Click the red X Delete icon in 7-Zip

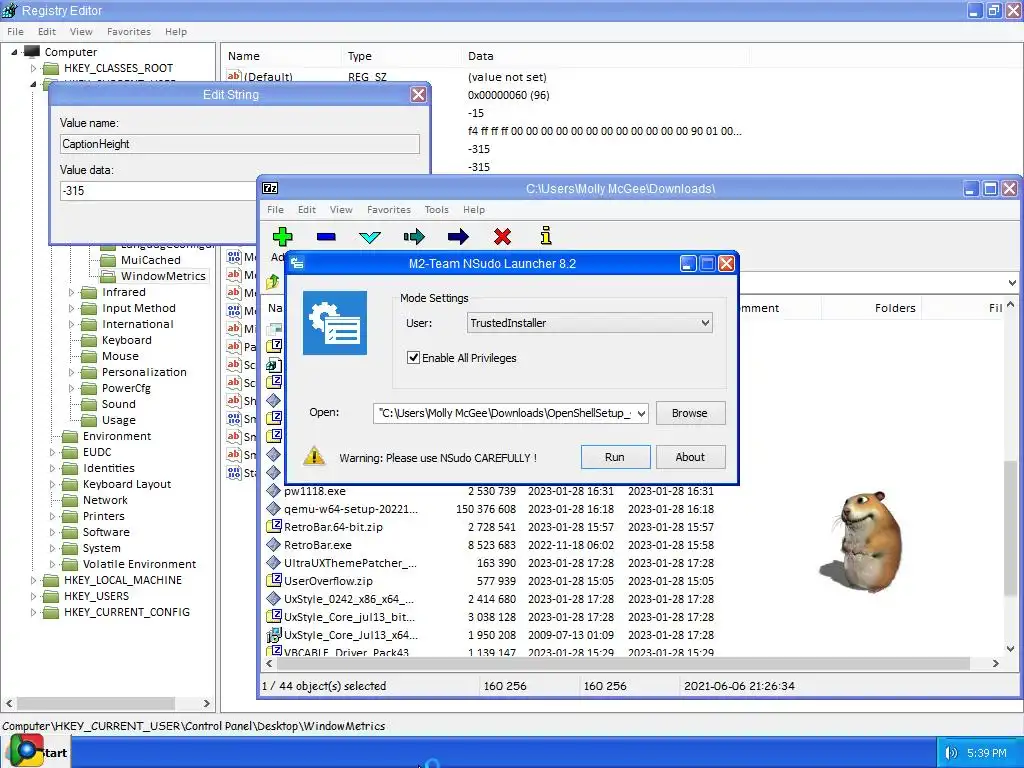(x=502, y=236)
